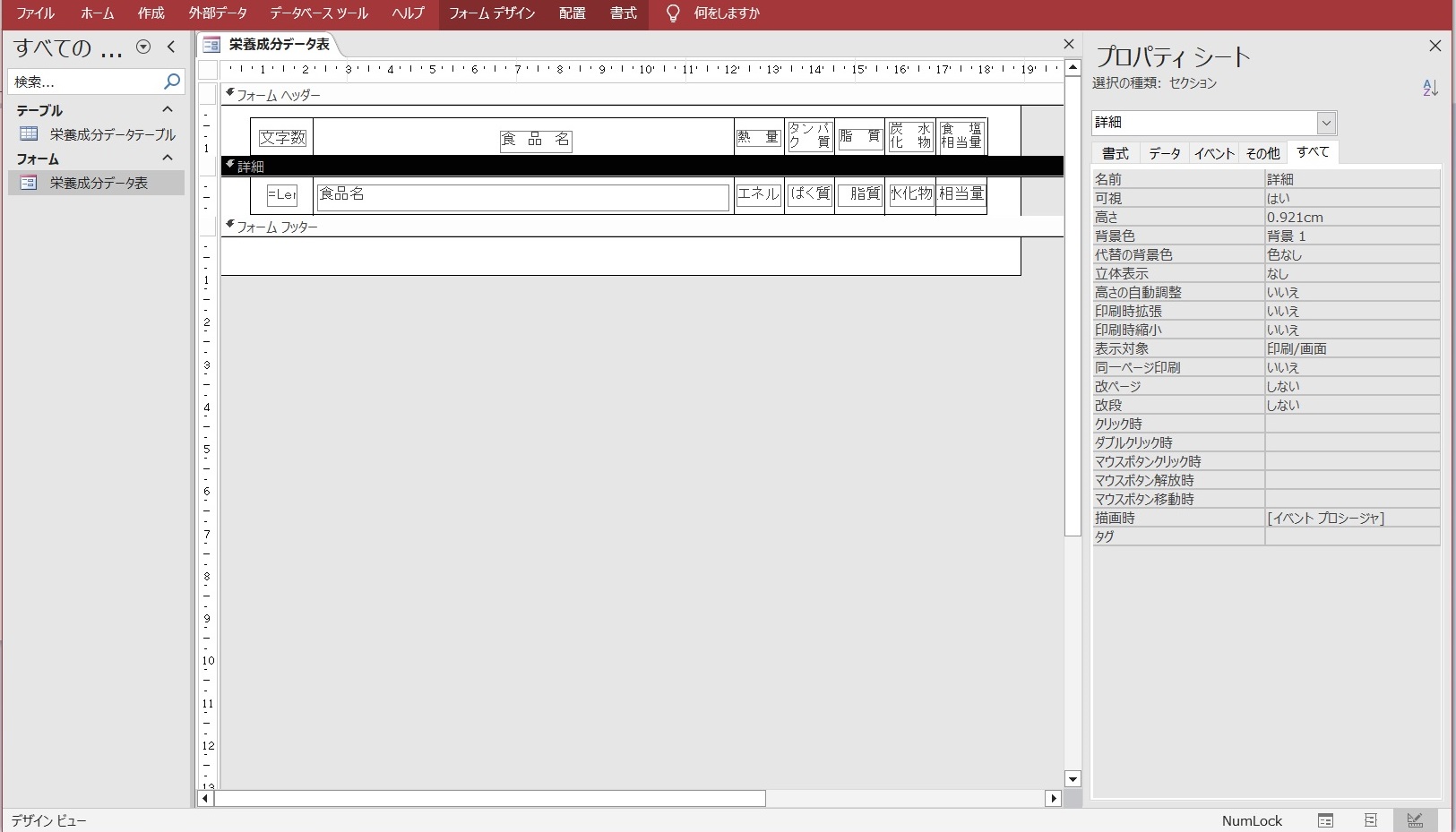Click the vertical scrollbar down arrow

1073,779
